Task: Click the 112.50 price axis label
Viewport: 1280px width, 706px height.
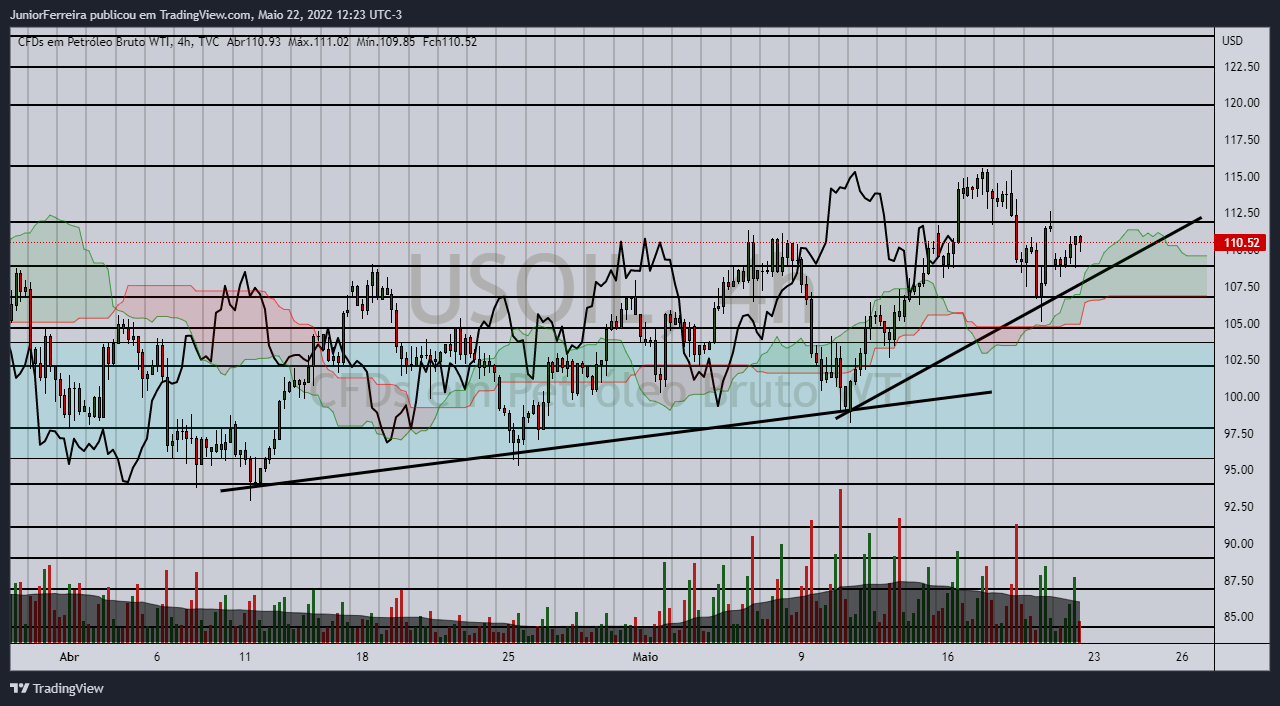Action: click(x=1241, y=213)
